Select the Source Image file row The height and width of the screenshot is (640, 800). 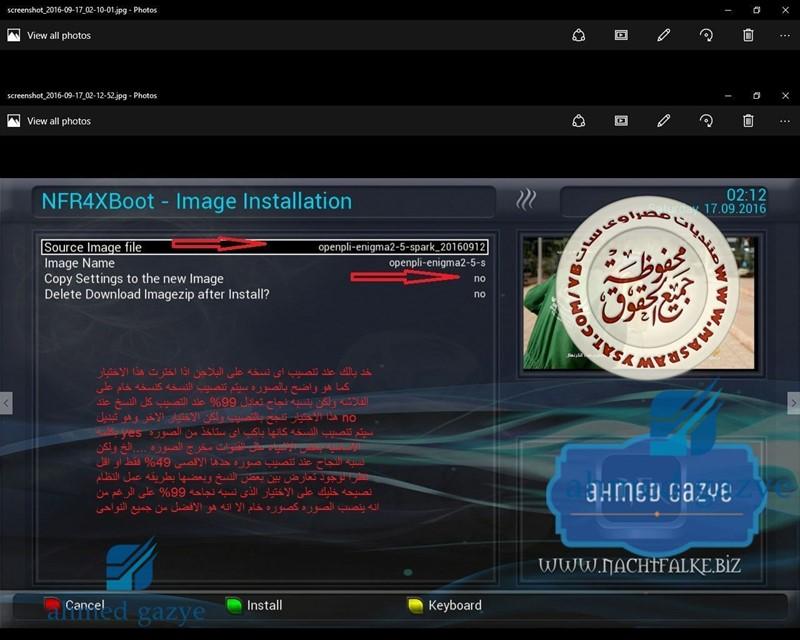point(265,247)
